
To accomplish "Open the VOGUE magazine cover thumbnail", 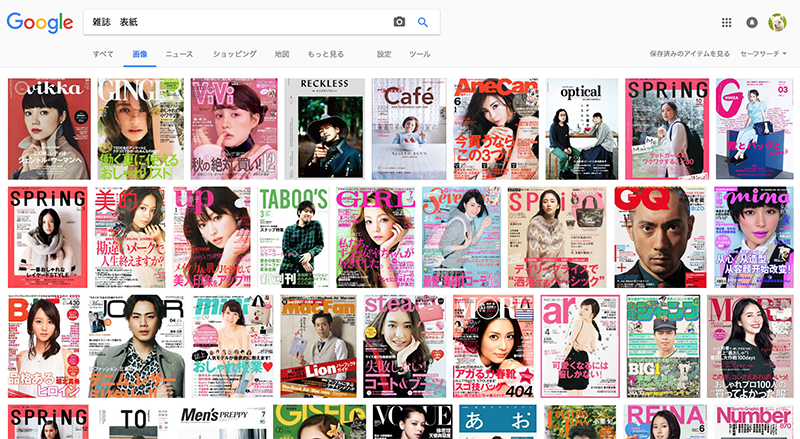I will tap(412, 422).
